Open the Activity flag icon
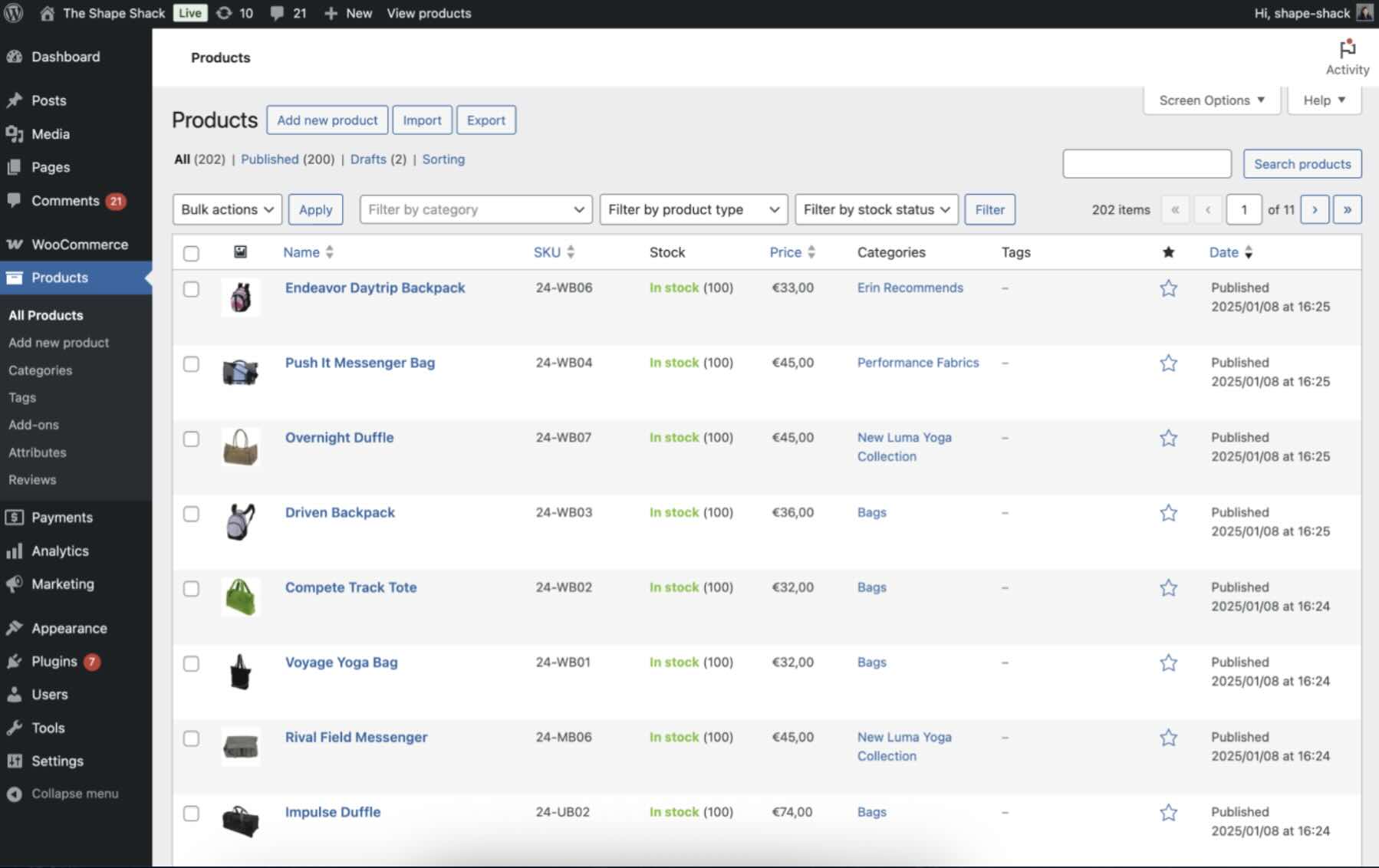 point(1347,49)
